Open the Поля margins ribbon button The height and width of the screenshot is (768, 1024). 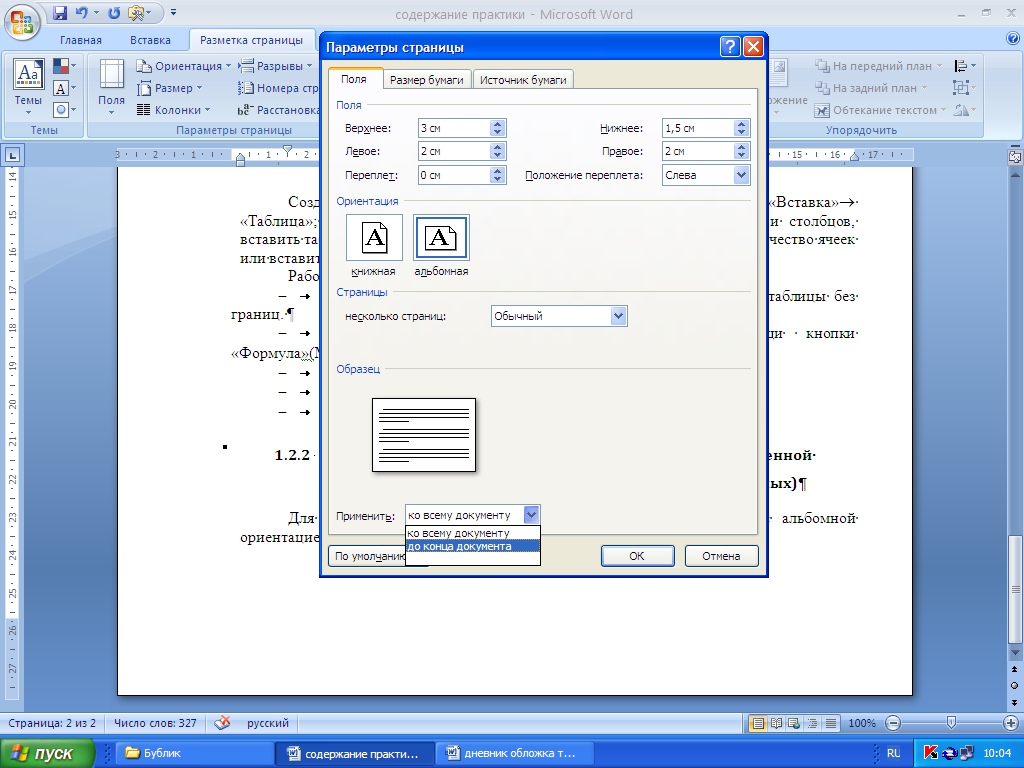pyautogui.click(x=111, y=87)
